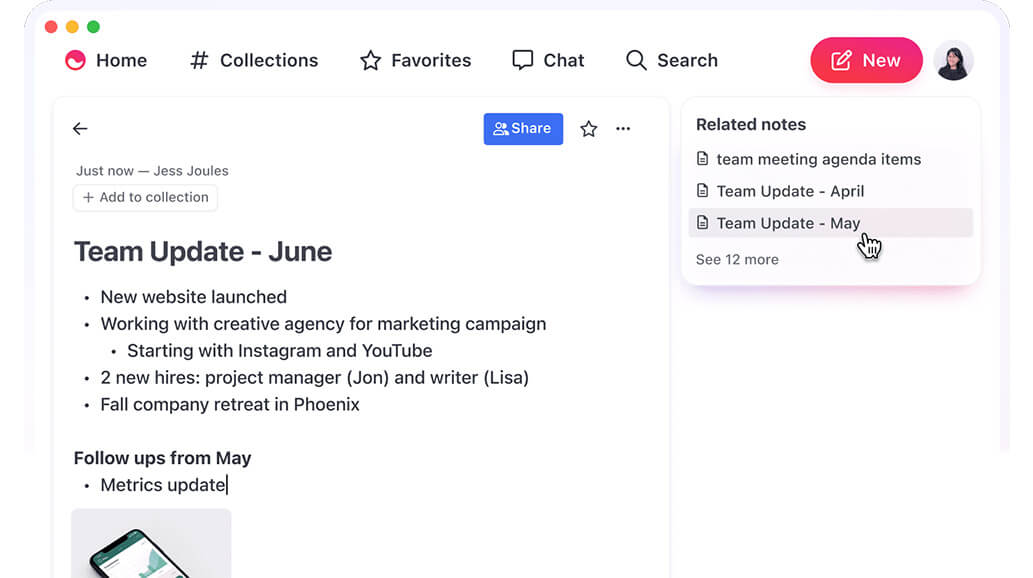The height and width of the screenshot is (578, 1033).
Task: Click the star icon beside Favorites
Action: coord(370,60)
